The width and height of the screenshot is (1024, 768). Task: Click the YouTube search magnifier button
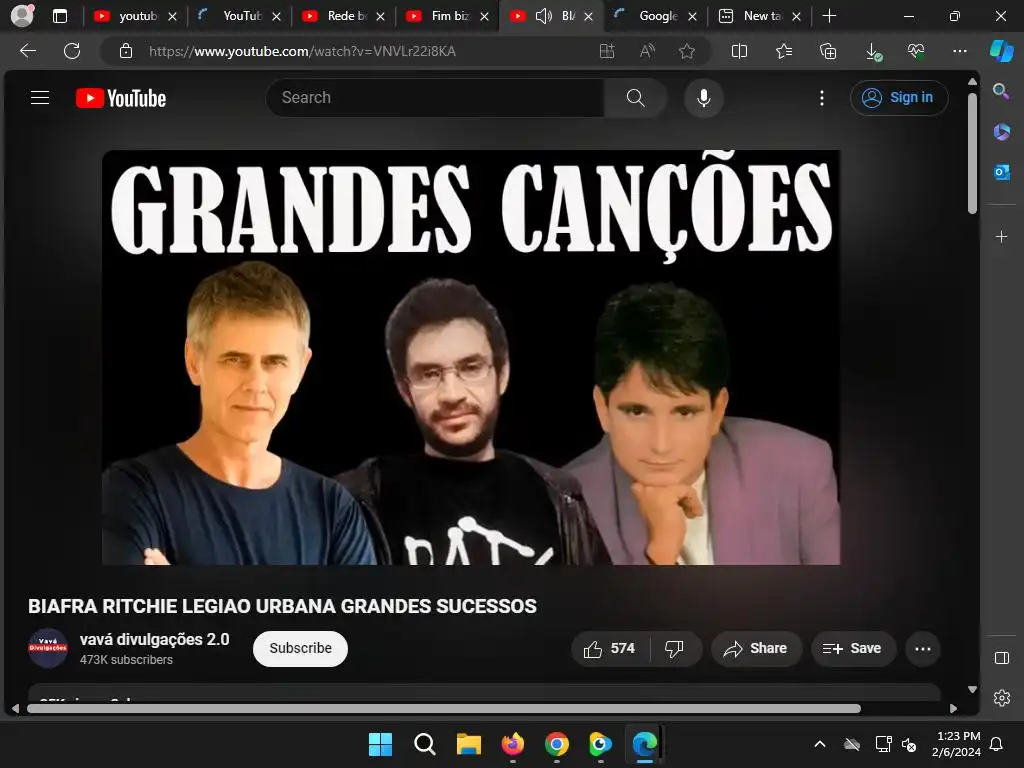click(635, 98)
